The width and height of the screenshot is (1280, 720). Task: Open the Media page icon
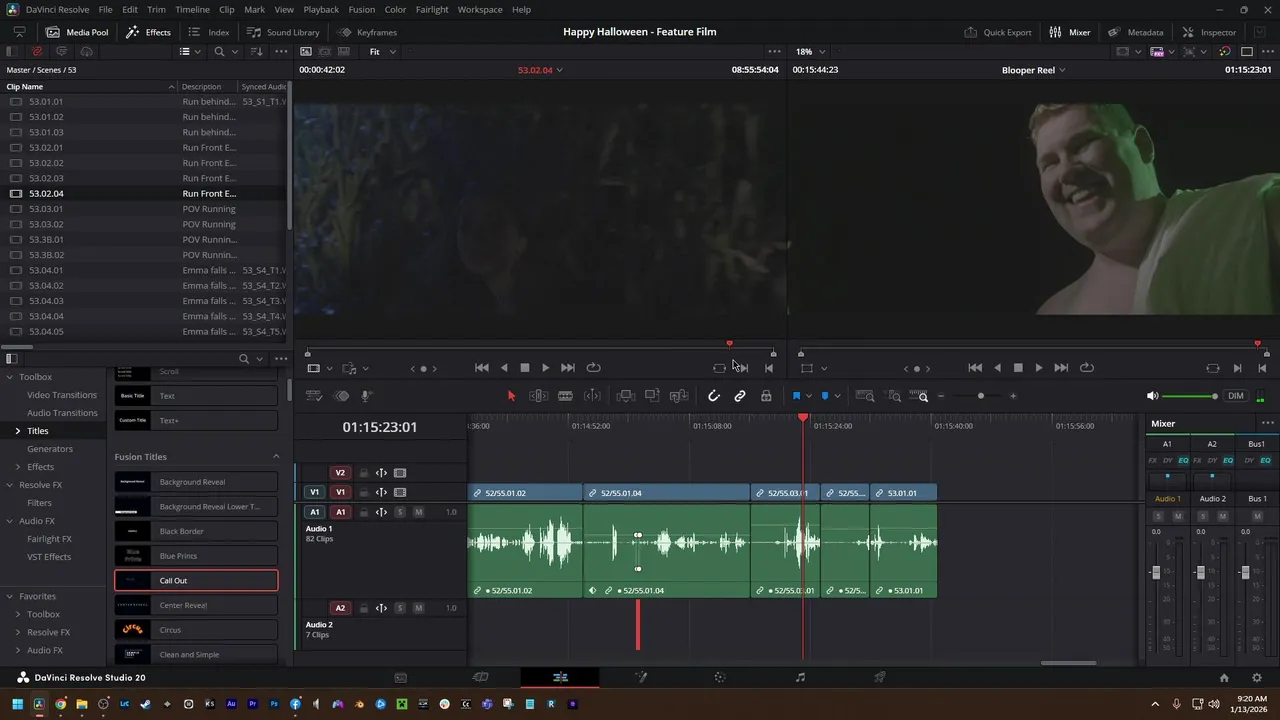coord(400,677)
